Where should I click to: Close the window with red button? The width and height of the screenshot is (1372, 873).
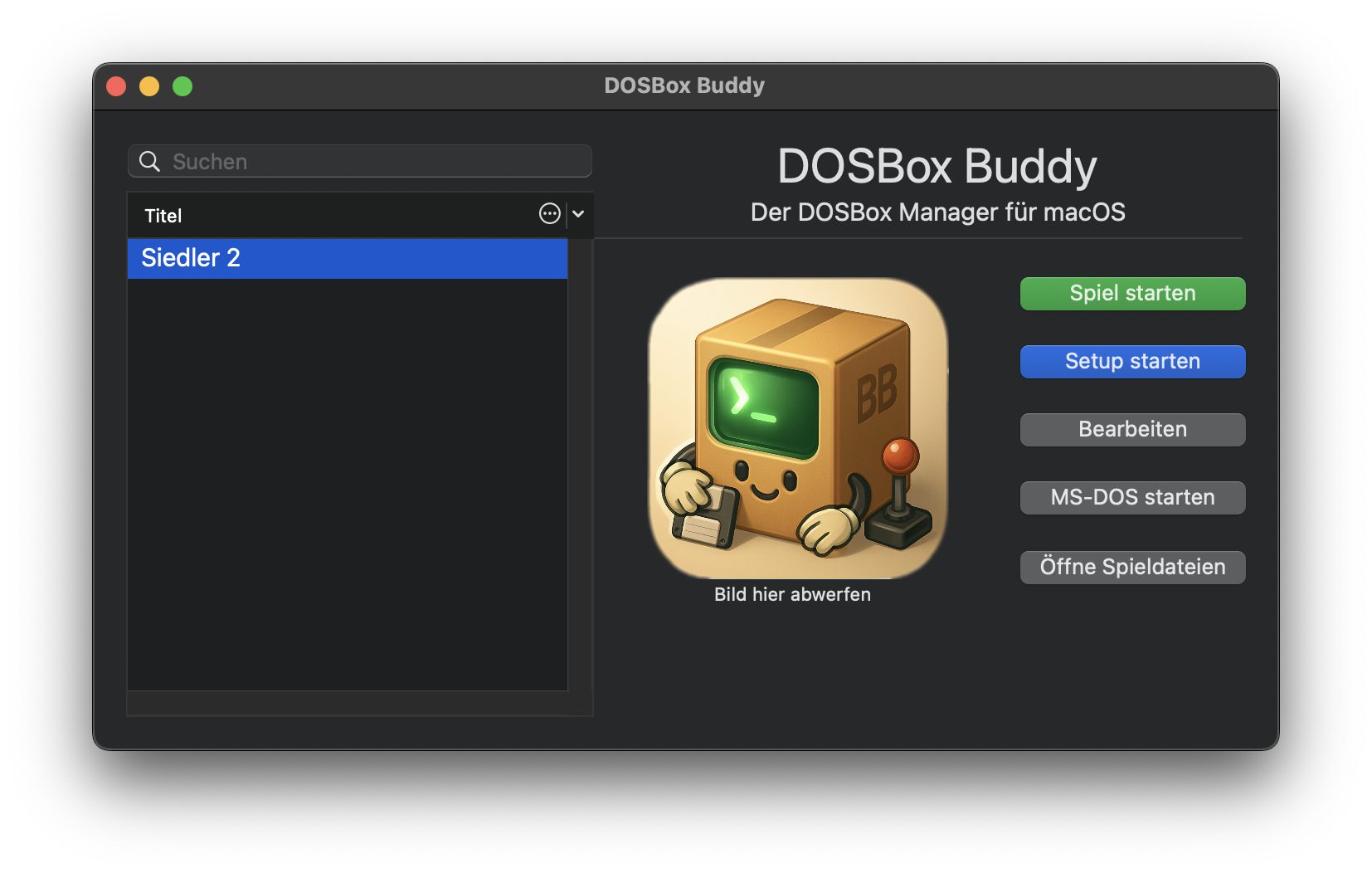pos(117,86)
